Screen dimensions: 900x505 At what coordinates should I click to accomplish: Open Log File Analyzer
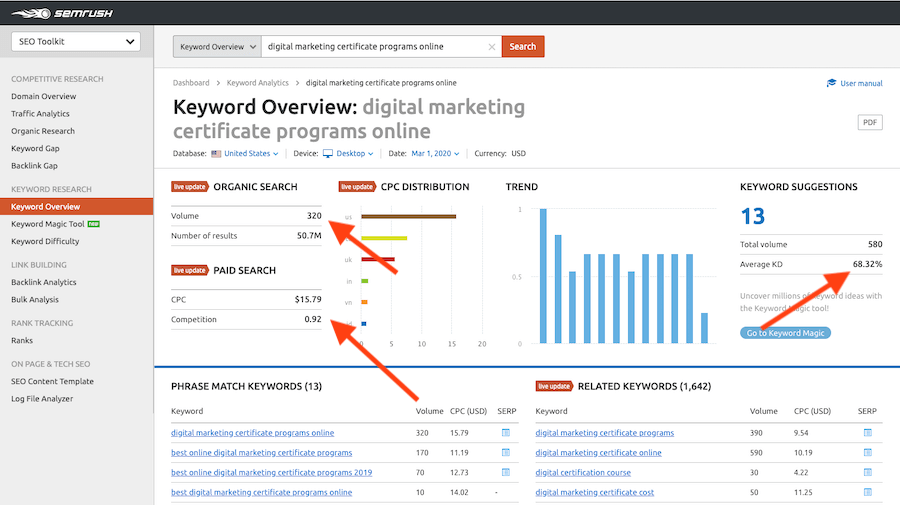(42, 398)
